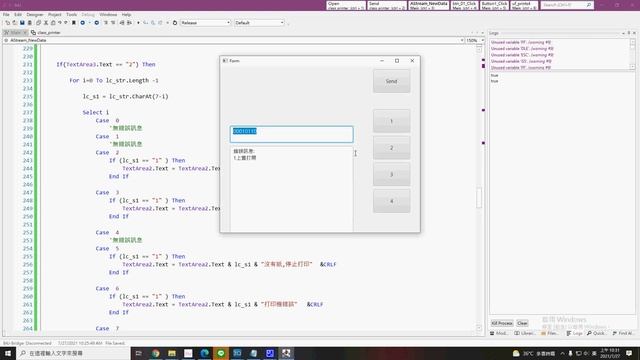This screenshot has width=640, height=360.
Task: Switch to the Modules tab at bottom right
Action: 499,333
